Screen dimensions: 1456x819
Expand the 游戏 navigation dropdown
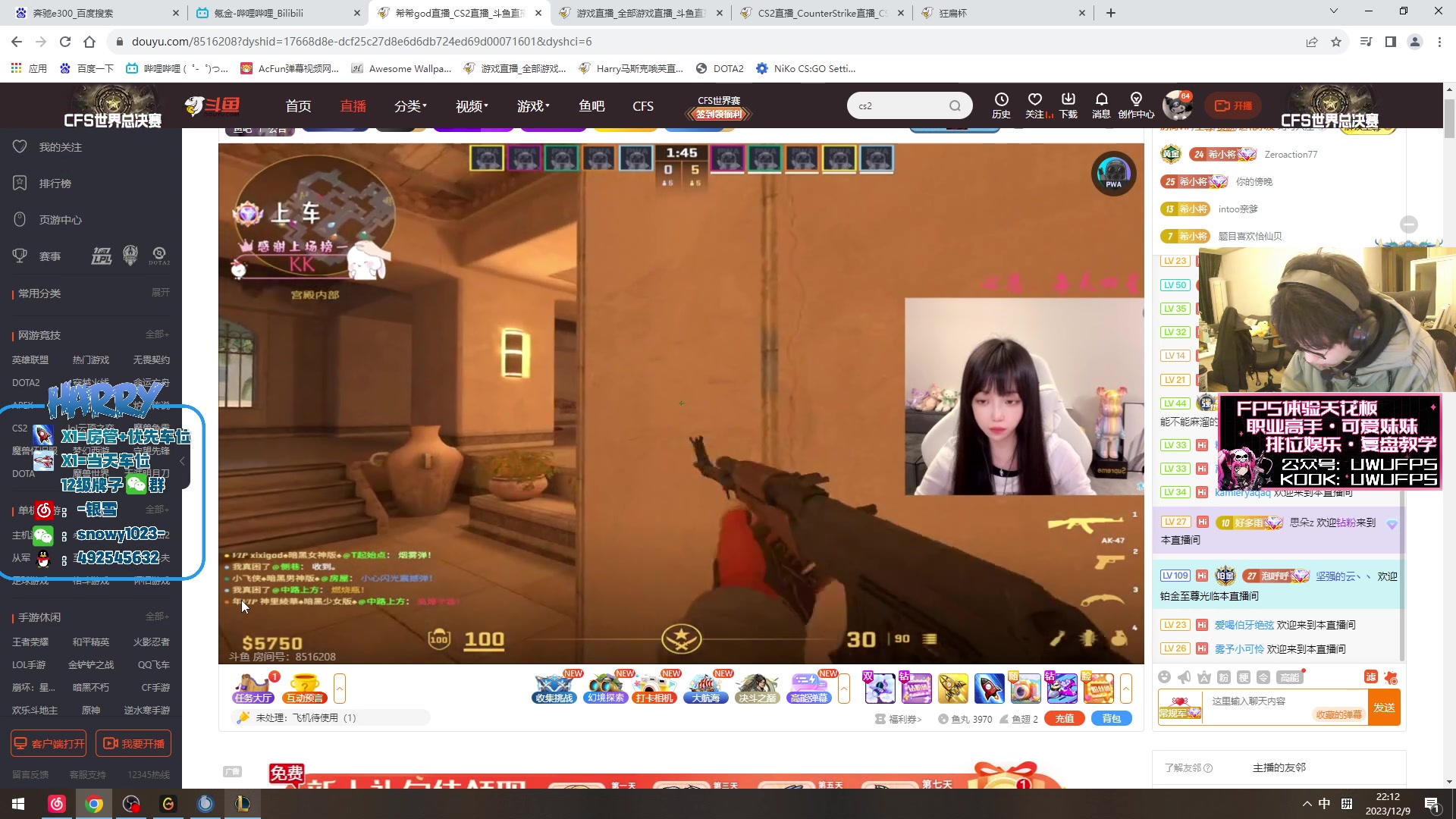point(533,106)
